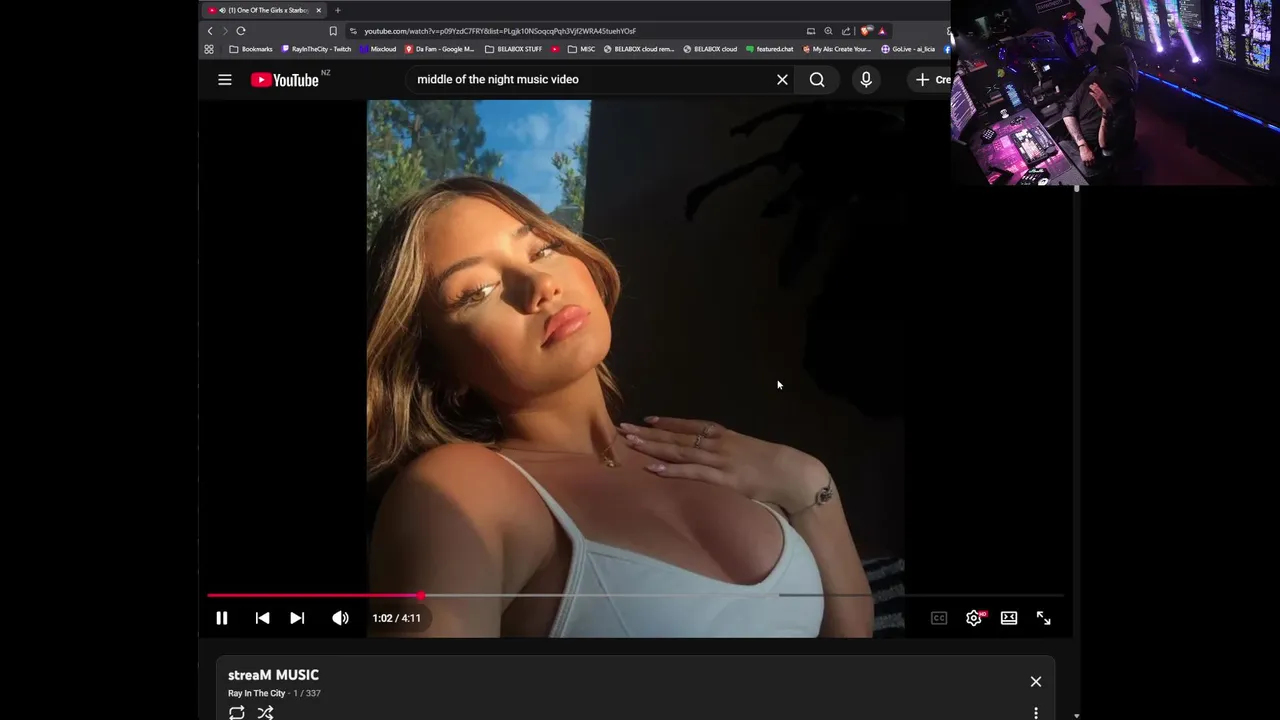
Task: Open the RayInTheCity - Twitch bookmark
Action: (x=317, y=49)
